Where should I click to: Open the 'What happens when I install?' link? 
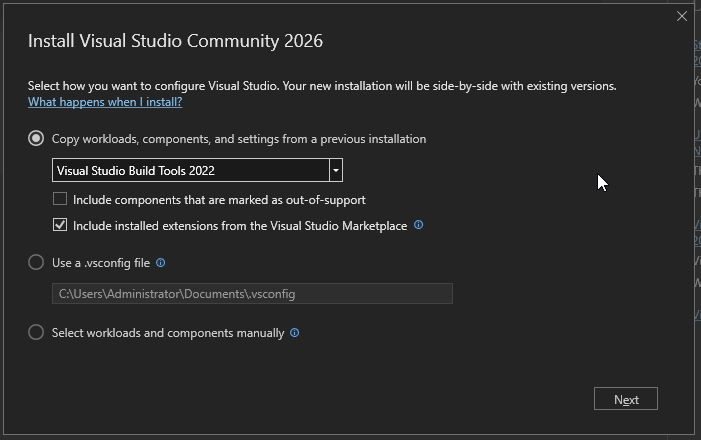click(105, 102)
